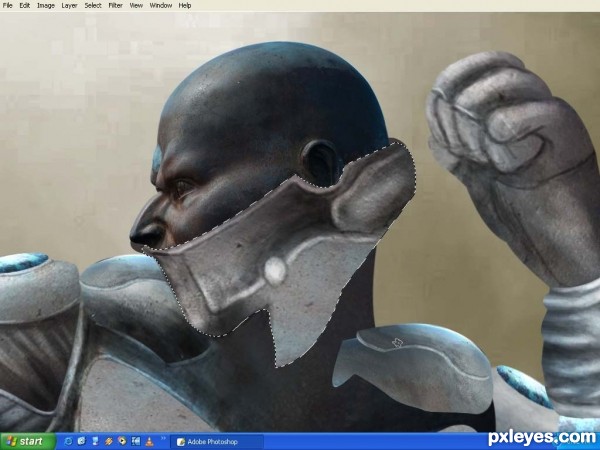Expand the quick launch overflow chevron
This screenshot has width=600, height=450.
click(163, 438)
